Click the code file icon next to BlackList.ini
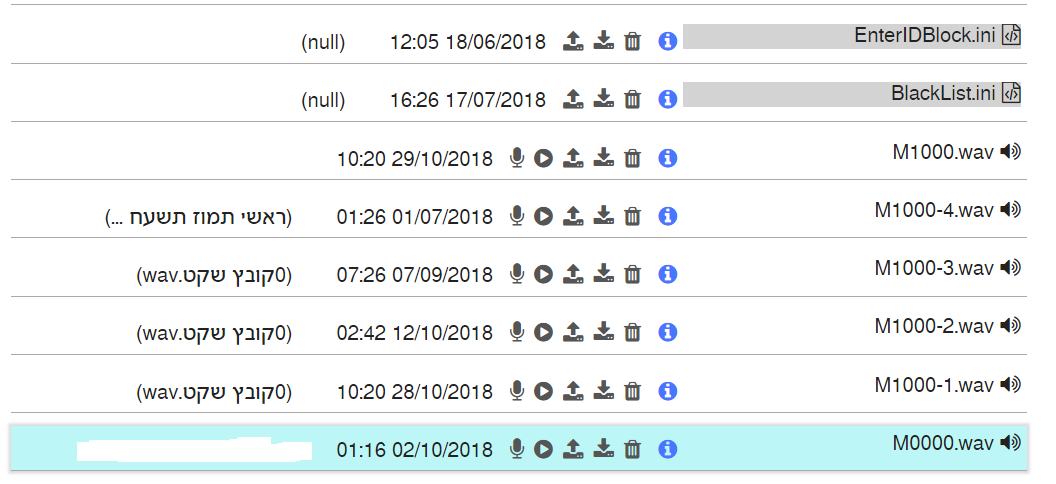This screenshot has width=1056, height=484. click(1011, 93)
